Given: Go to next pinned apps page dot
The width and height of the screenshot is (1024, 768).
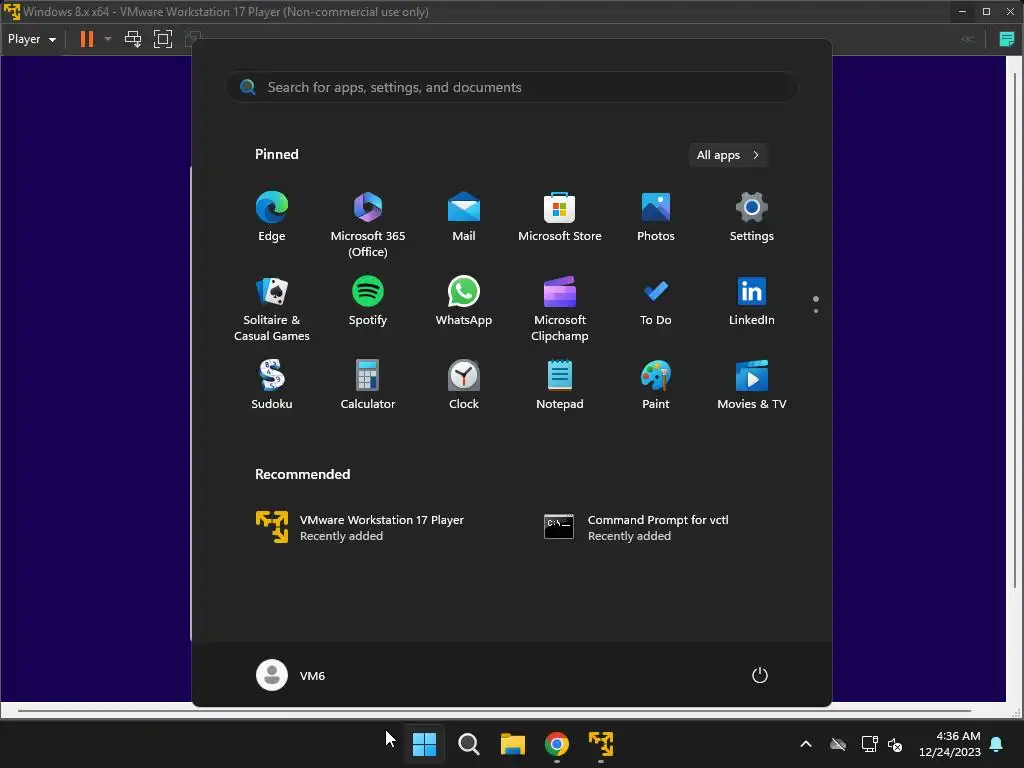Looking at the screenshot, I should pyautogui.click(x=816, y=311).
